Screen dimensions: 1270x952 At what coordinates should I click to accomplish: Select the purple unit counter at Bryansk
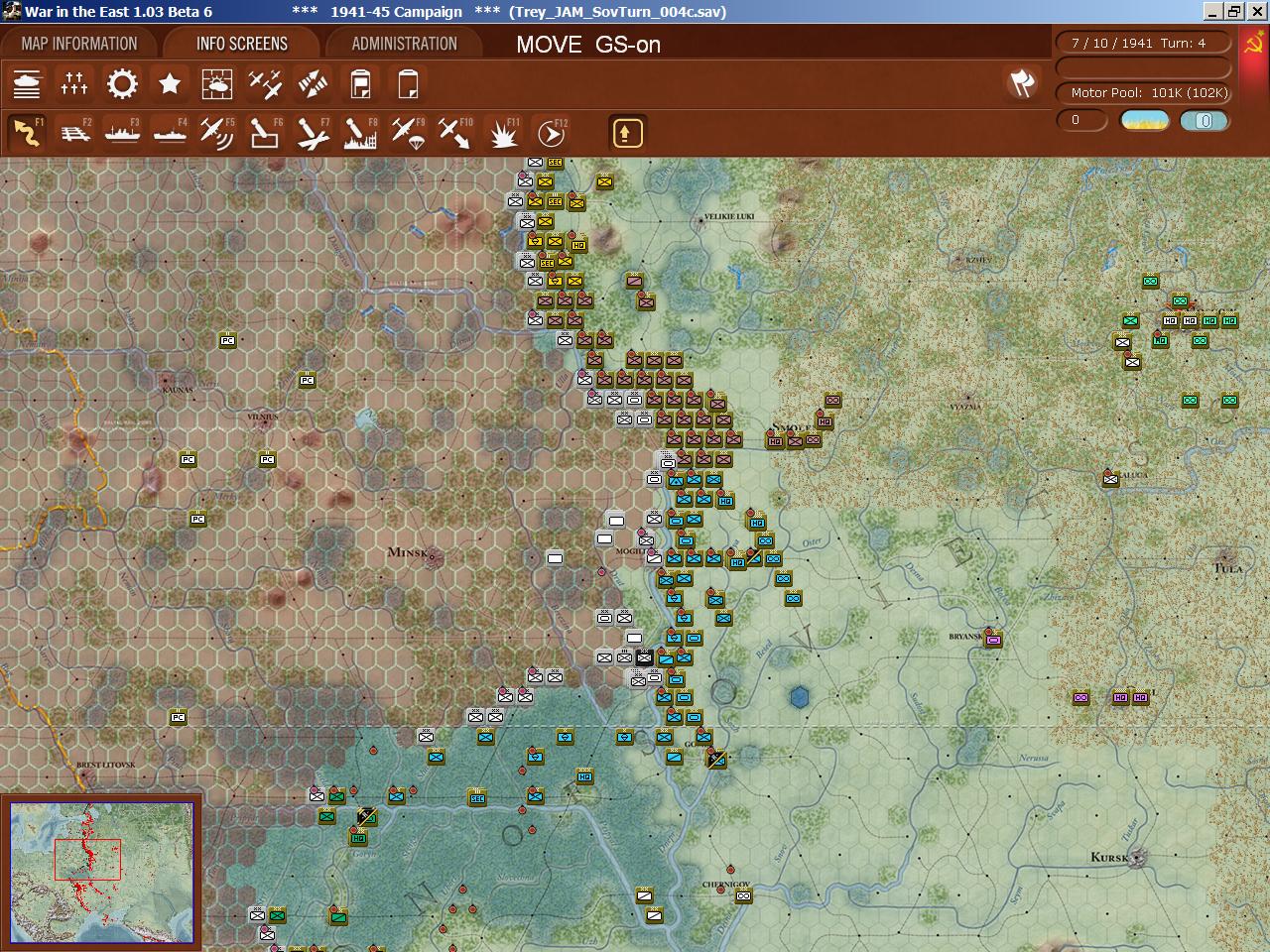click(993, 640)
